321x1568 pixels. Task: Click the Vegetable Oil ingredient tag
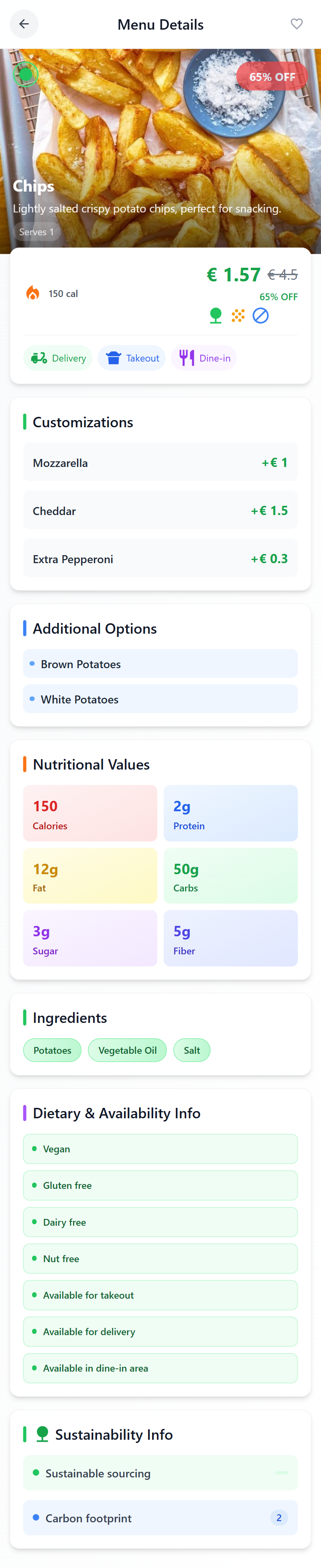click(x=127, y=1051)
